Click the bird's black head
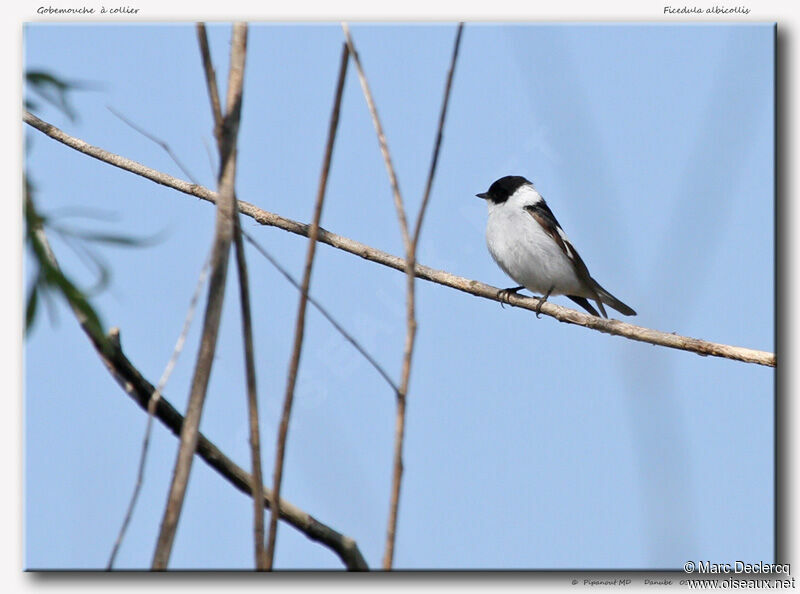 coord(507,187)
